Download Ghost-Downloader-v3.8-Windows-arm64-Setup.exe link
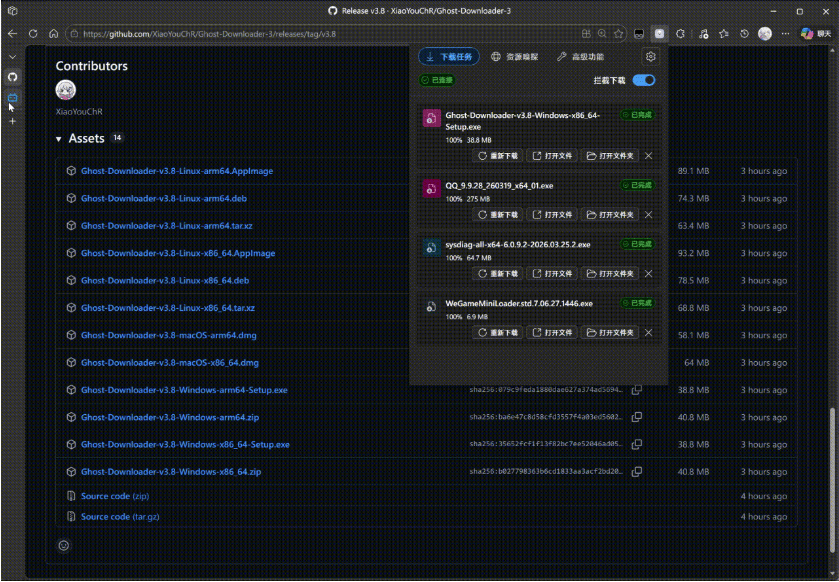 point(184,390)
